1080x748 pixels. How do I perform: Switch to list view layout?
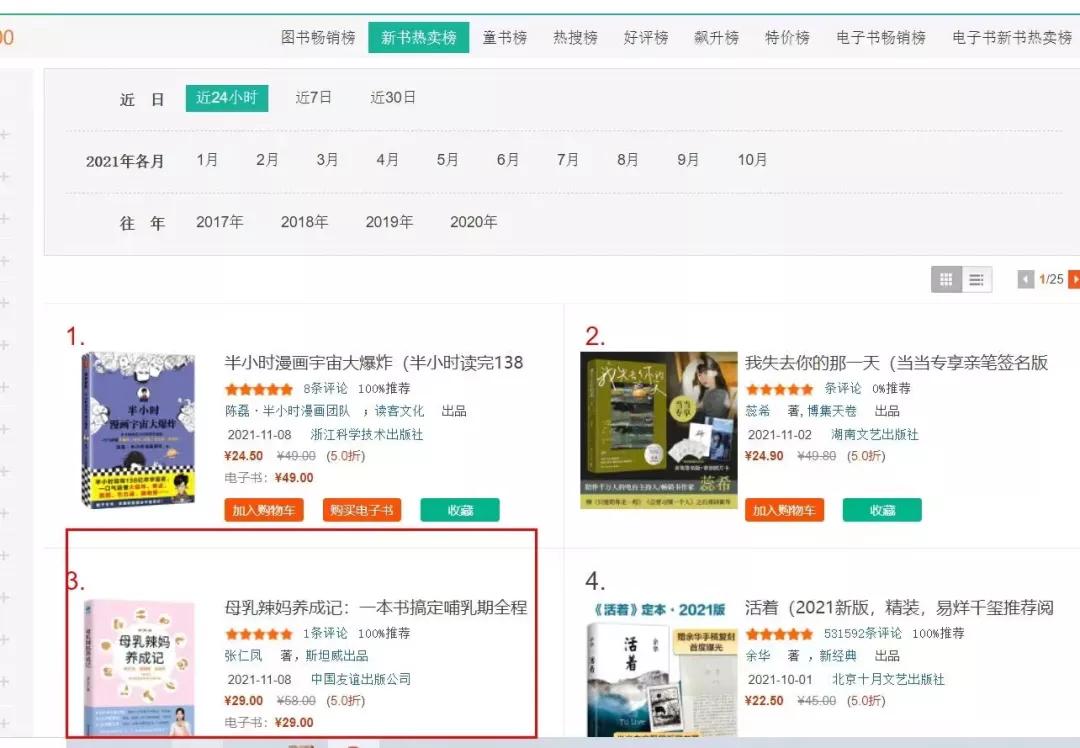[975, 279]
